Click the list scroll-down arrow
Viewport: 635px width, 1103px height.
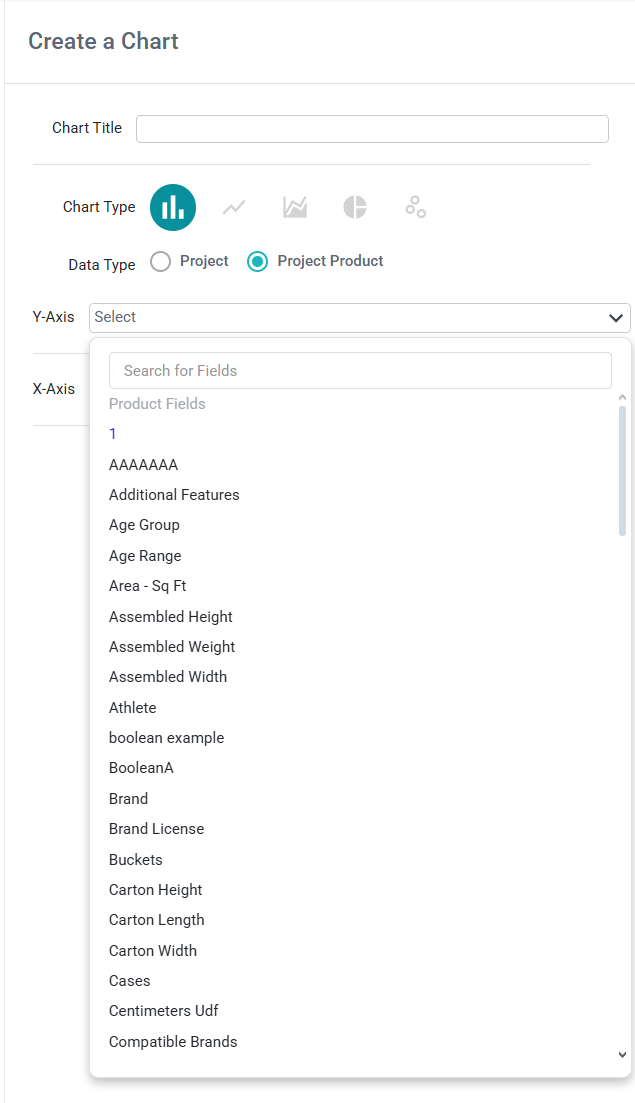pos(622,1054)
